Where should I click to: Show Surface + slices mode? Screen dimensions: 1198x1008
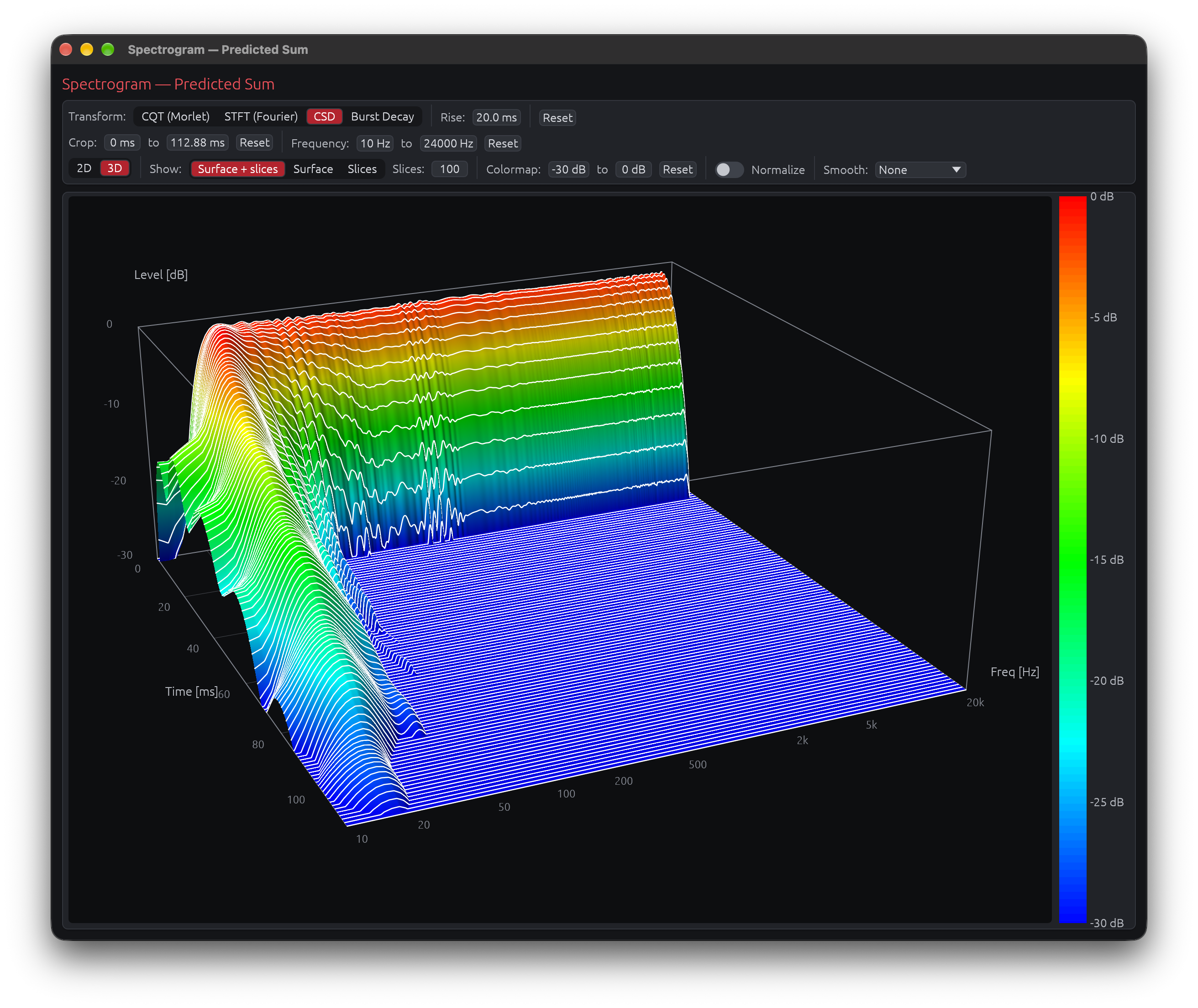tap(238, 169)
